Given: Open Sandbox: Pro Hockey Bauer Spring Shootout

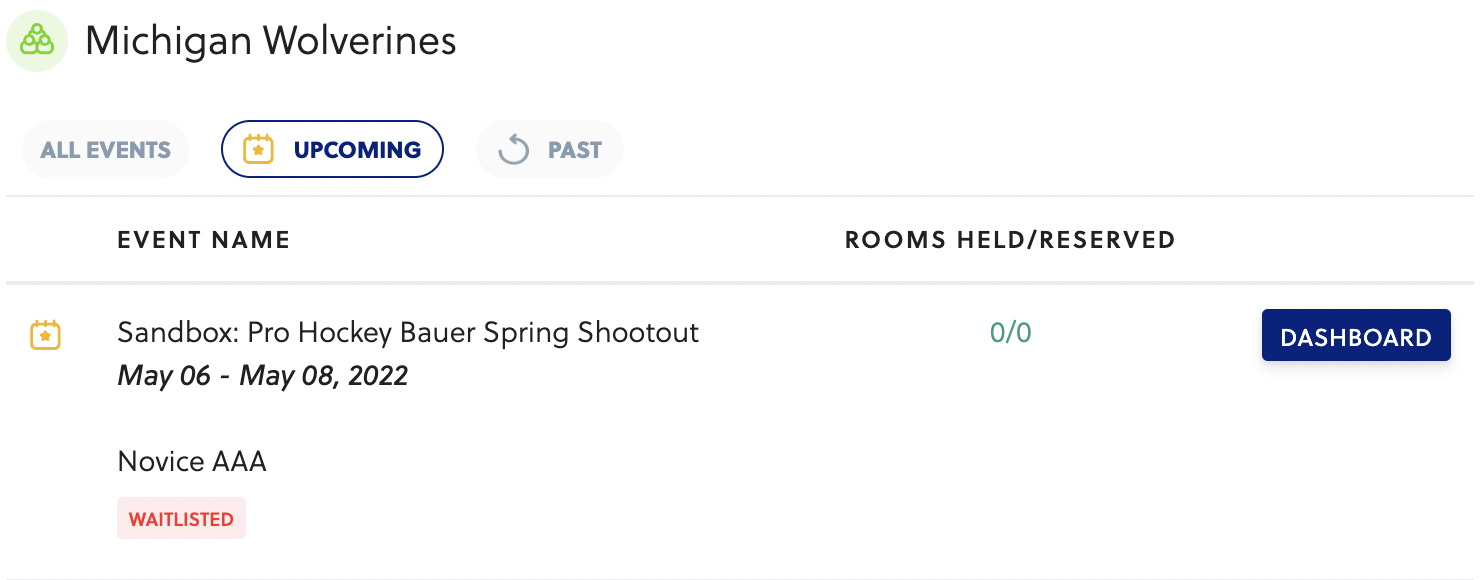Looking at the screenshot, I should (x=408, y=332).
